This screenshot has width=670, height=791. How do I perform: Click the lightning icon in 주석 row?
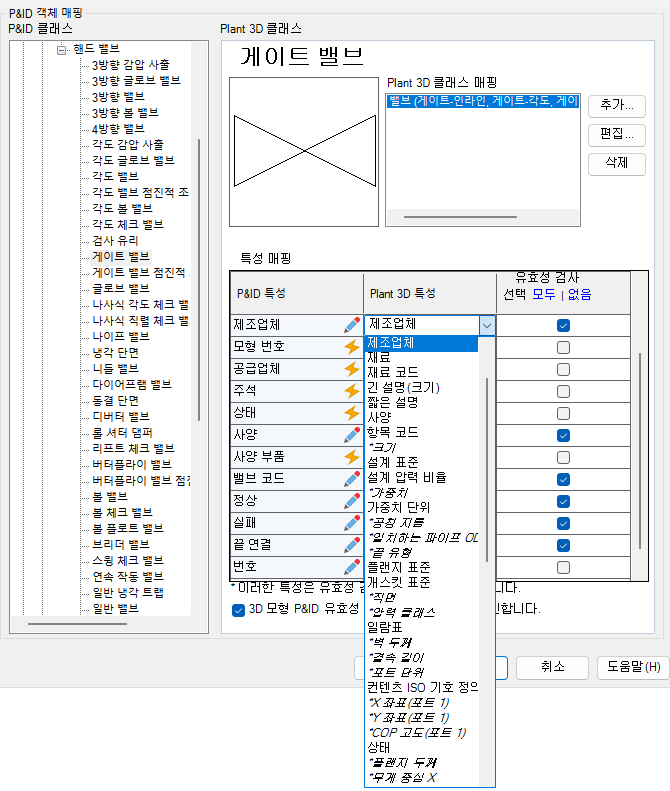(x=352, y=391)
